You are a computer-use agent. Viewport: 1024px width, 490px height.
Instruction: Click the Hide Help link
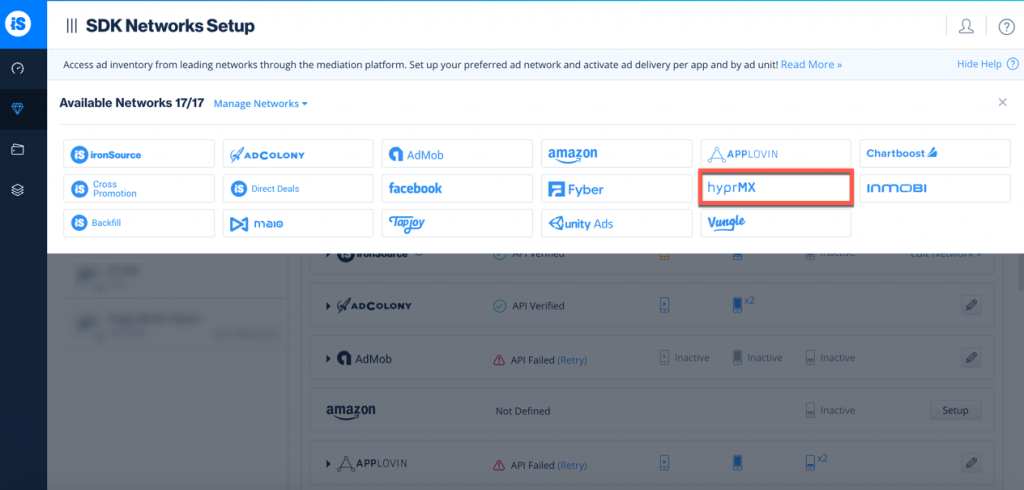tap(979, 64)
